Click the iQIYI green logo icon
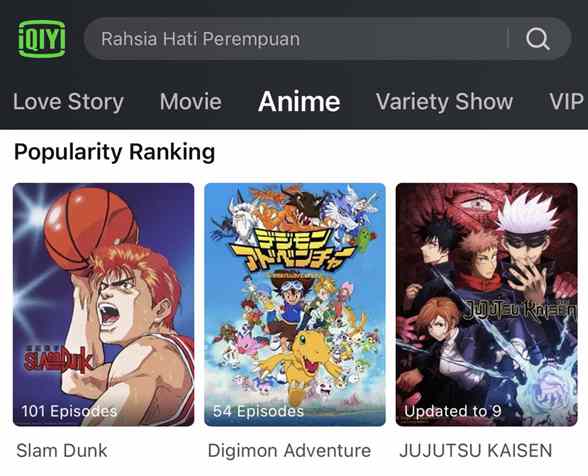The width and height of the screenshot is (588, 476). point(42,39)
